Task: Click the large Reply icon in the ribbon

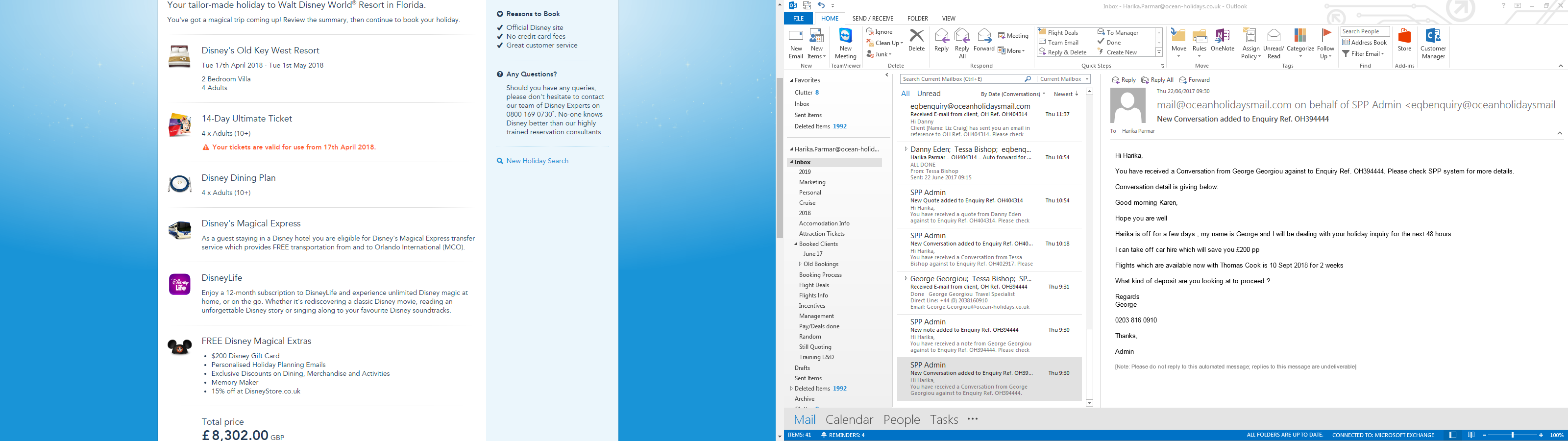Action: click(x=942, y=40)
